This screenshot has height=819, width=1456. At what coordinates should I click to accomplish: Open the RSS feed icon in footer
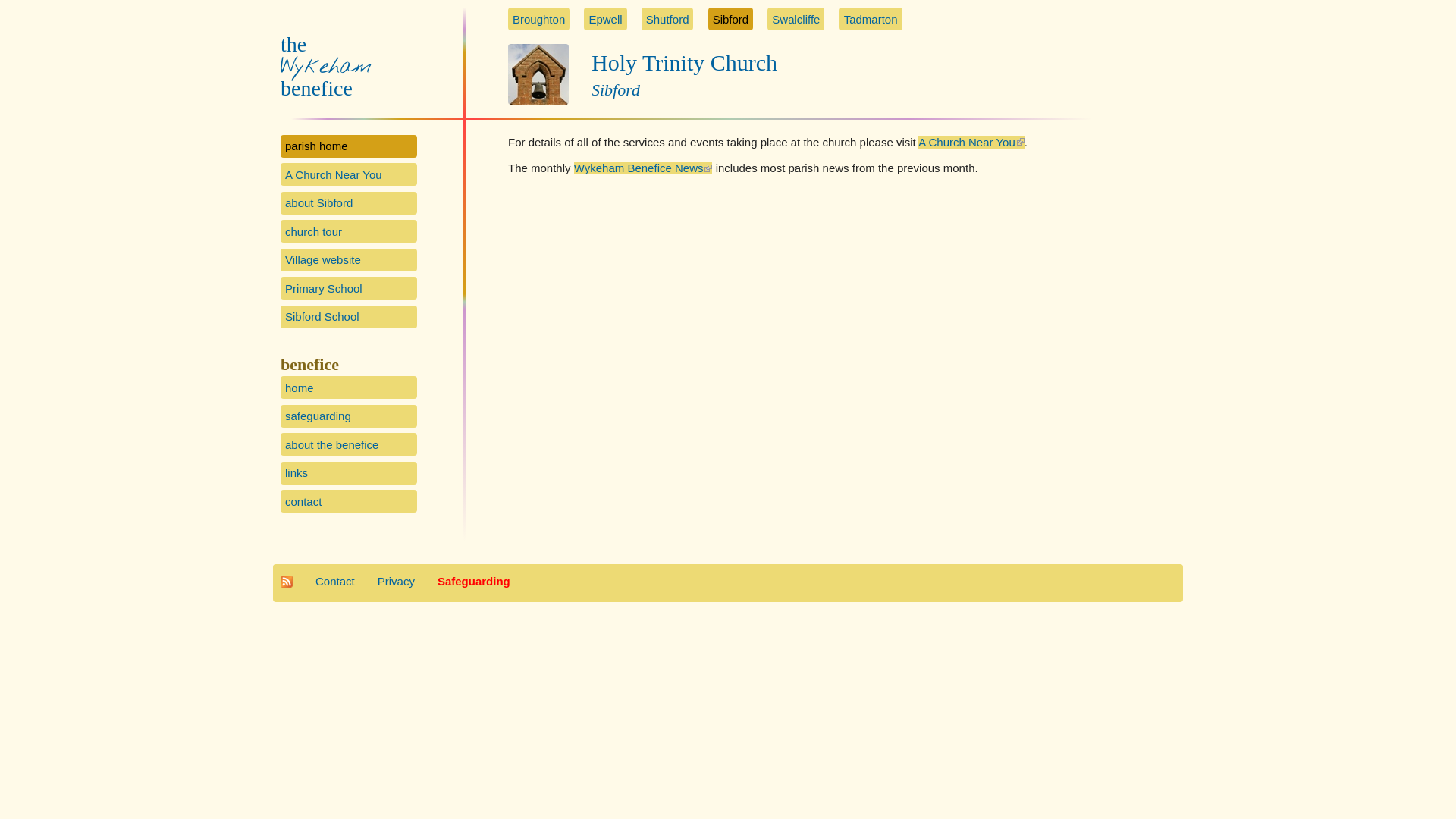[287, 582]
